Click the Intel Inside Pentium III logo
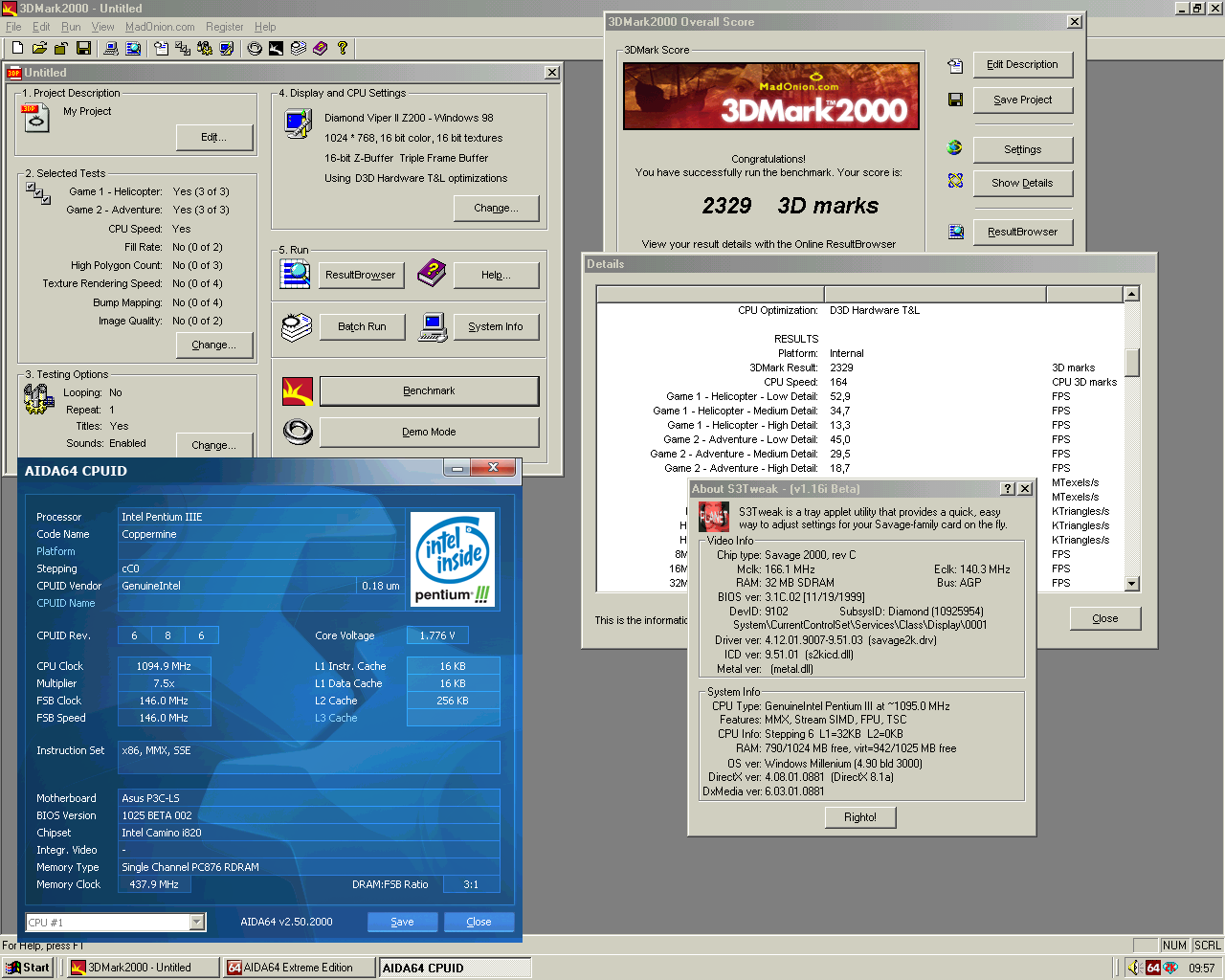 coord(453,559)
